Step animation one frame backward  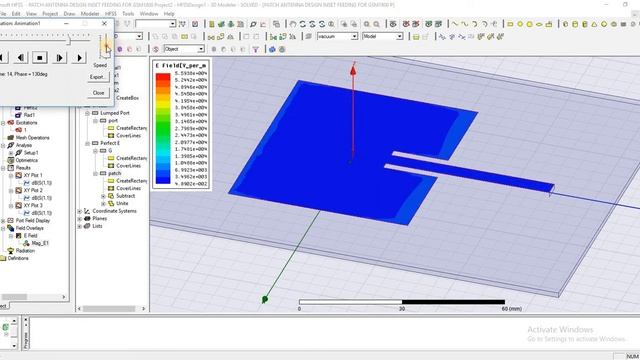pos(20,58)
